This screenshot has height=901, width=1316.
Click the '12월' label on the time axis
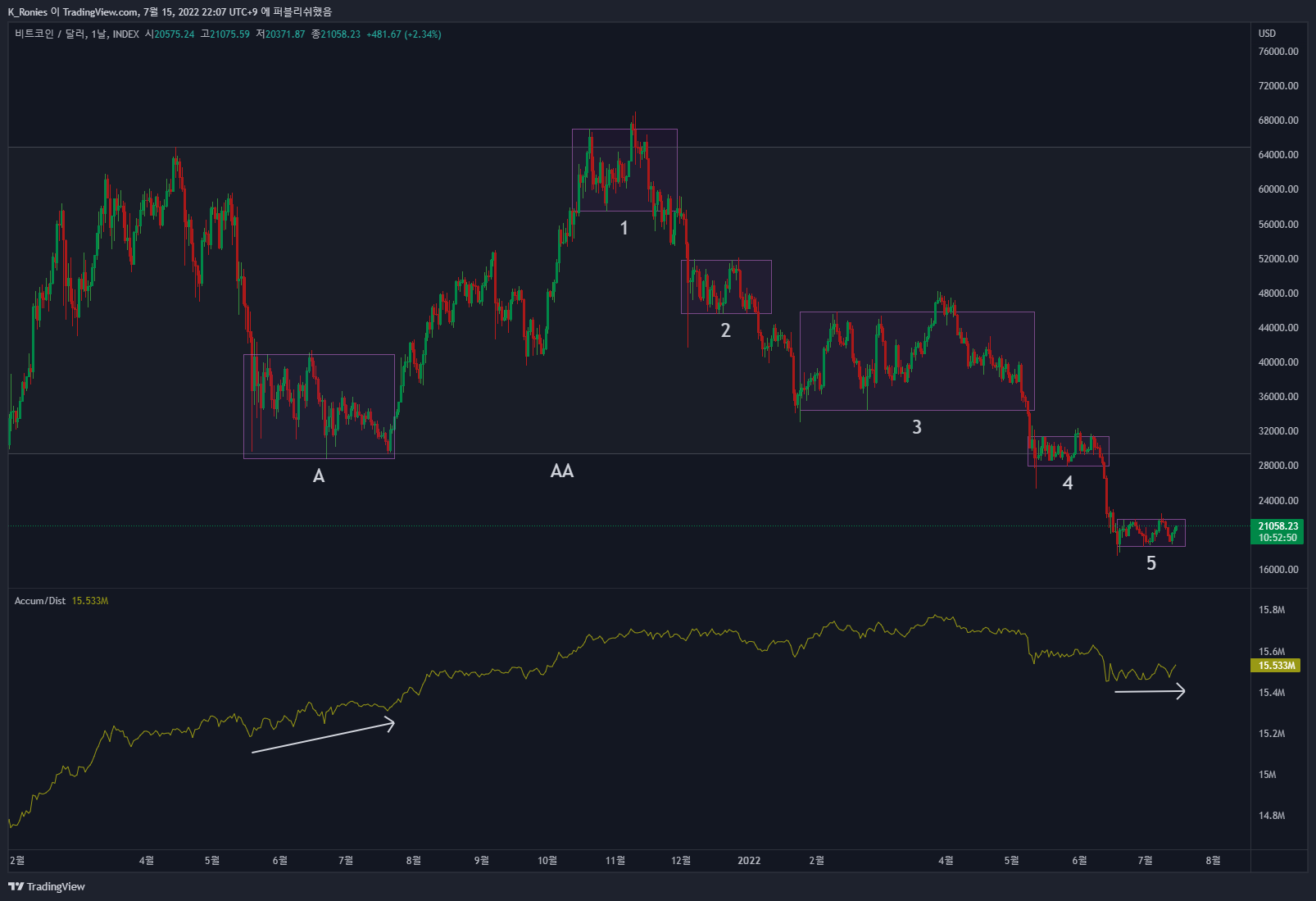coord(681,861)
